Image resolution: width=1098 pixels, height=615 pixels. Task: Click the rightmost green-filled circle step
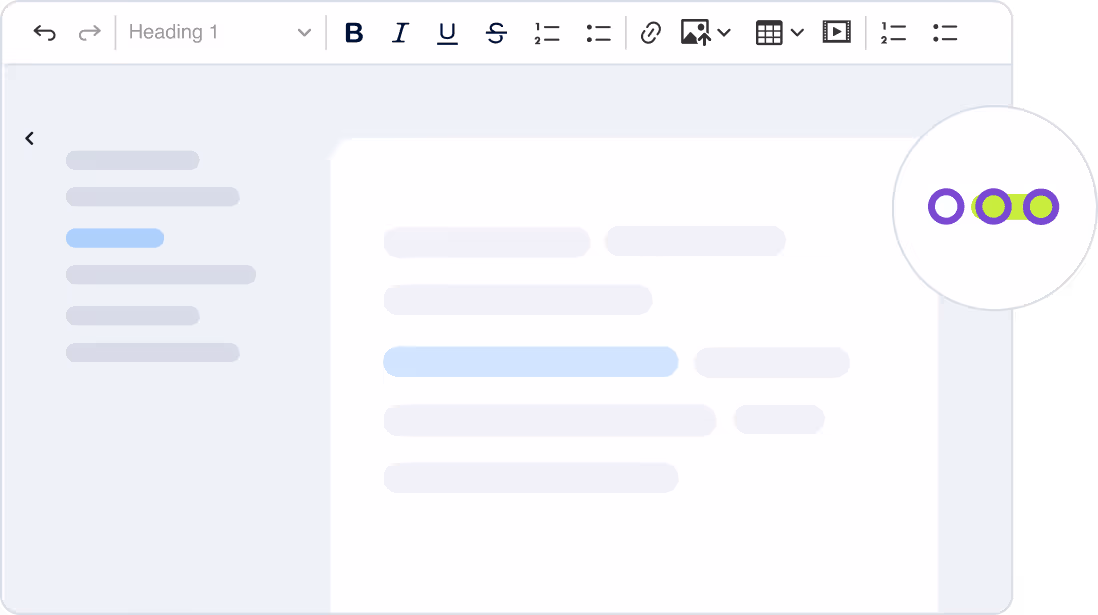[x=1041, y=207]
